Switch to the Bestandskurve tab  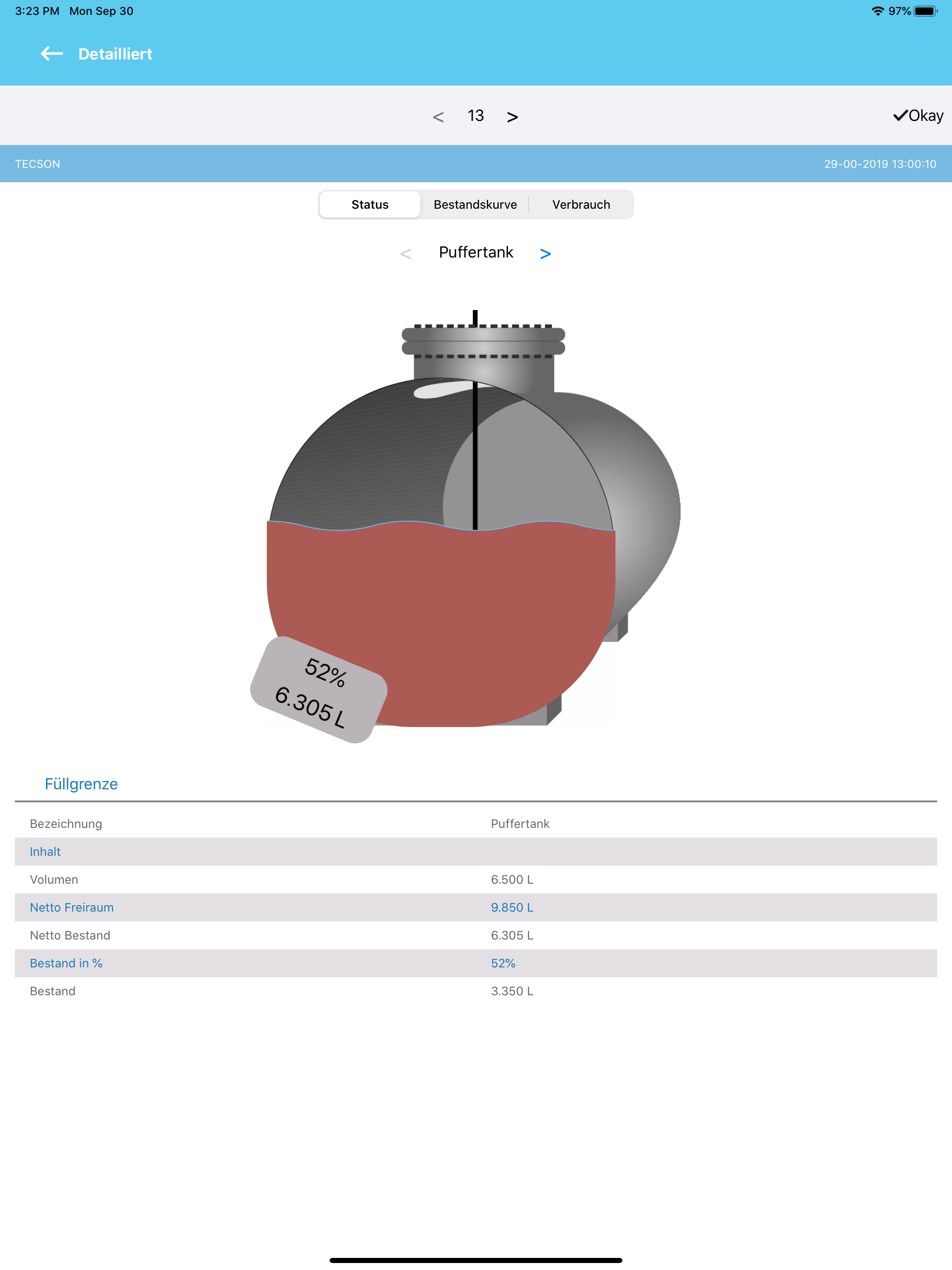tap(475, 205)
